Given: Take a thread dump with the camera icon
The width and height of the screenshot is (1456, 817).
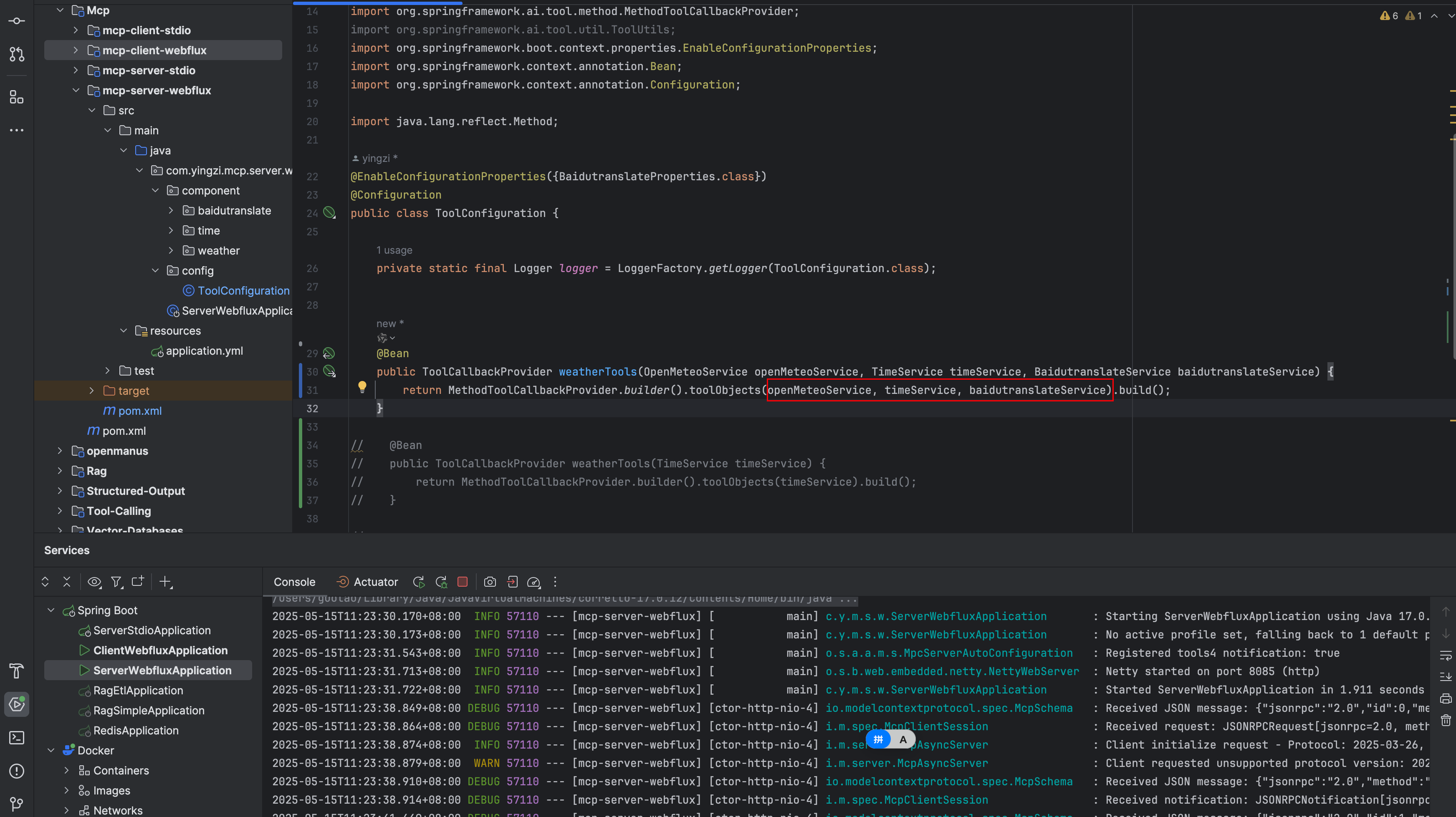Looking at the screenshot, I should (x=490, y=582).
